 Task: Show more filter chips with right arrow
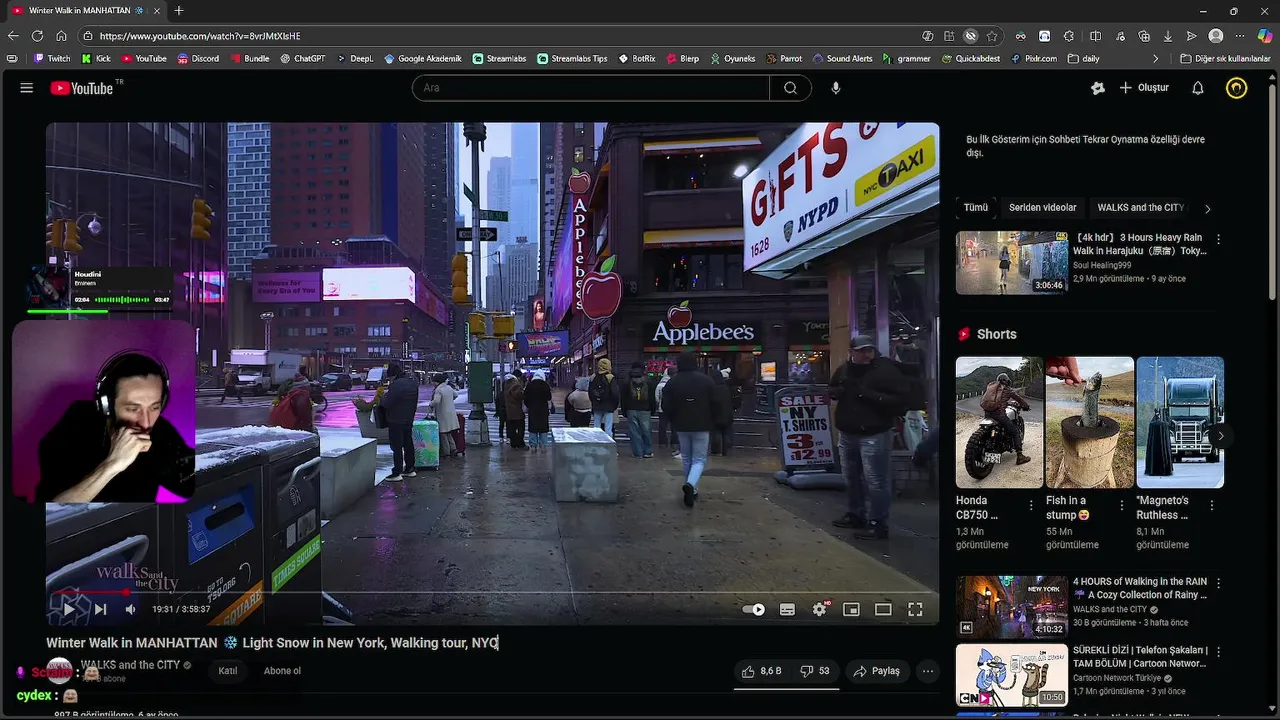coord(1207,209)
